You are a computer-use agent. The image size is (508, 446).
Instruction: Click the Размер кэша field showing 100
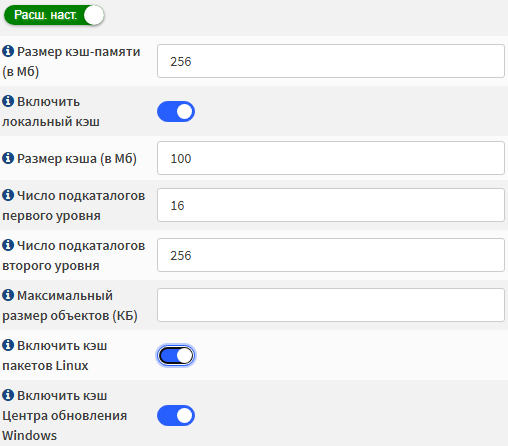click(331, 158)
